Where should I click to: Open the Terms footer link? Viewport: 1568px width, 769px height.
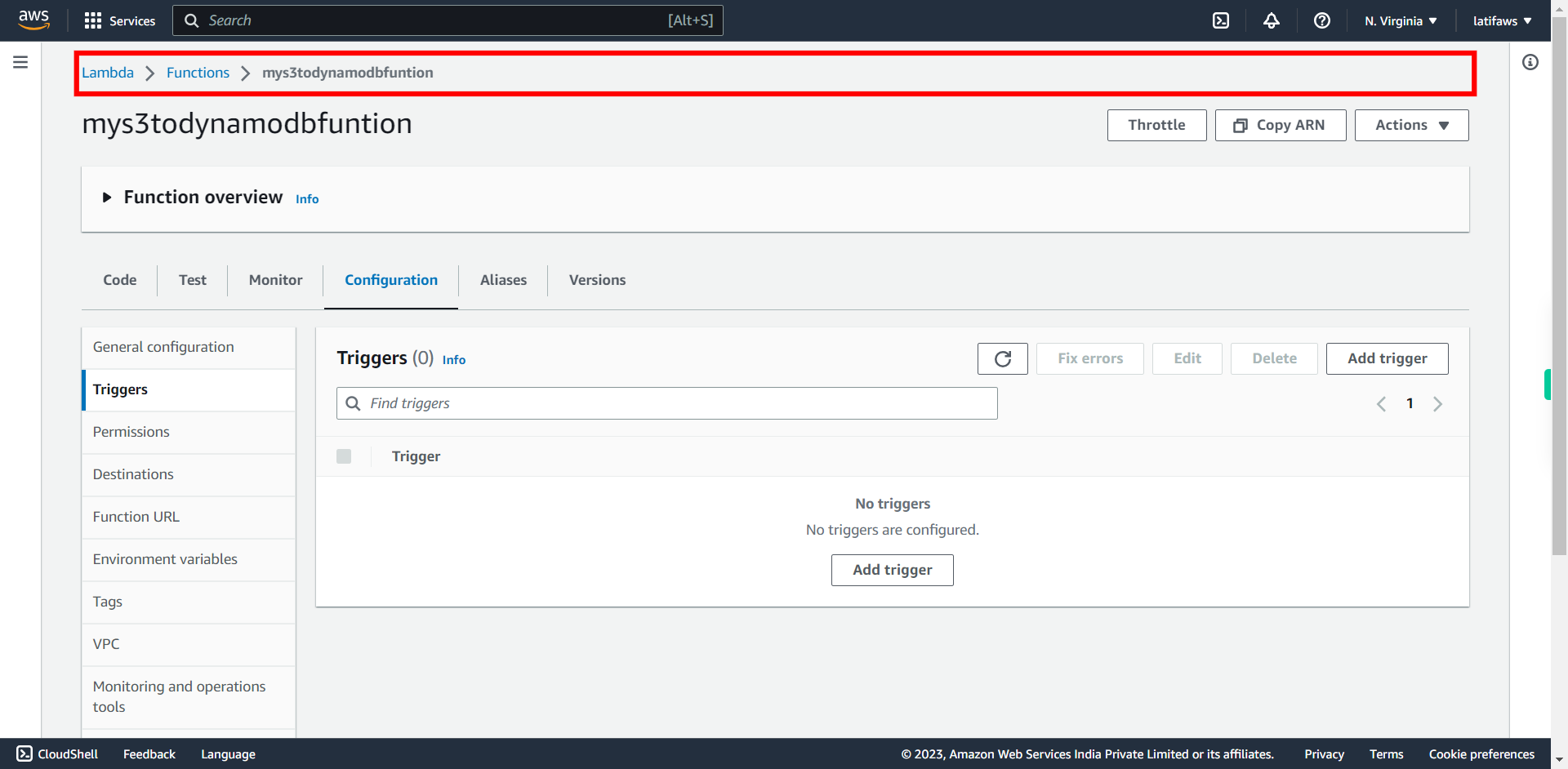(1386, 754)
